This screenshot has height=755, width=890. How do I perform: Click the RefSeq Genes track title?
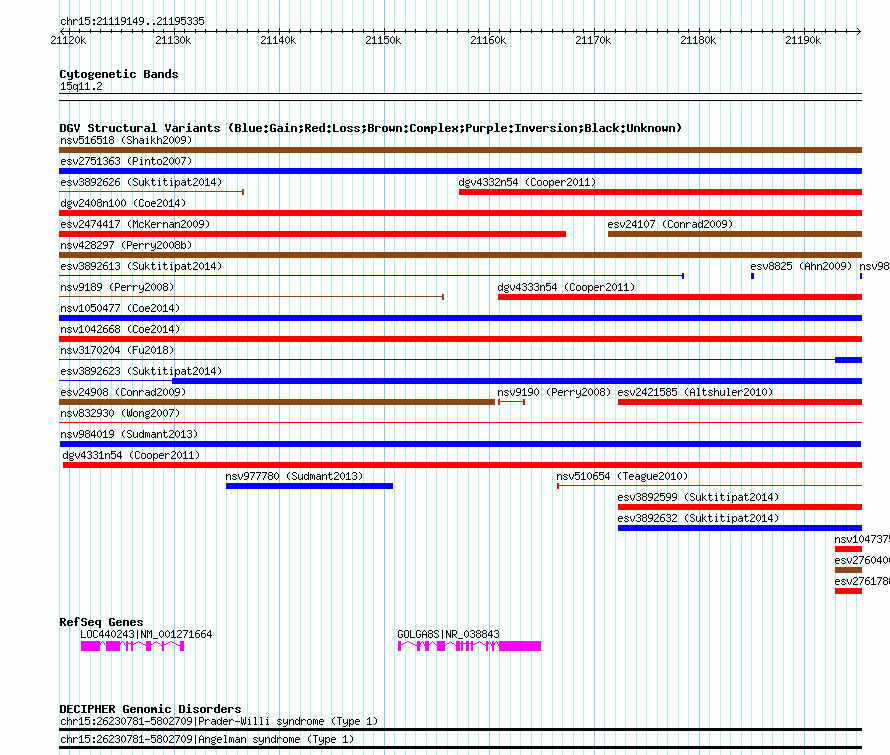[x=101, y=622]
